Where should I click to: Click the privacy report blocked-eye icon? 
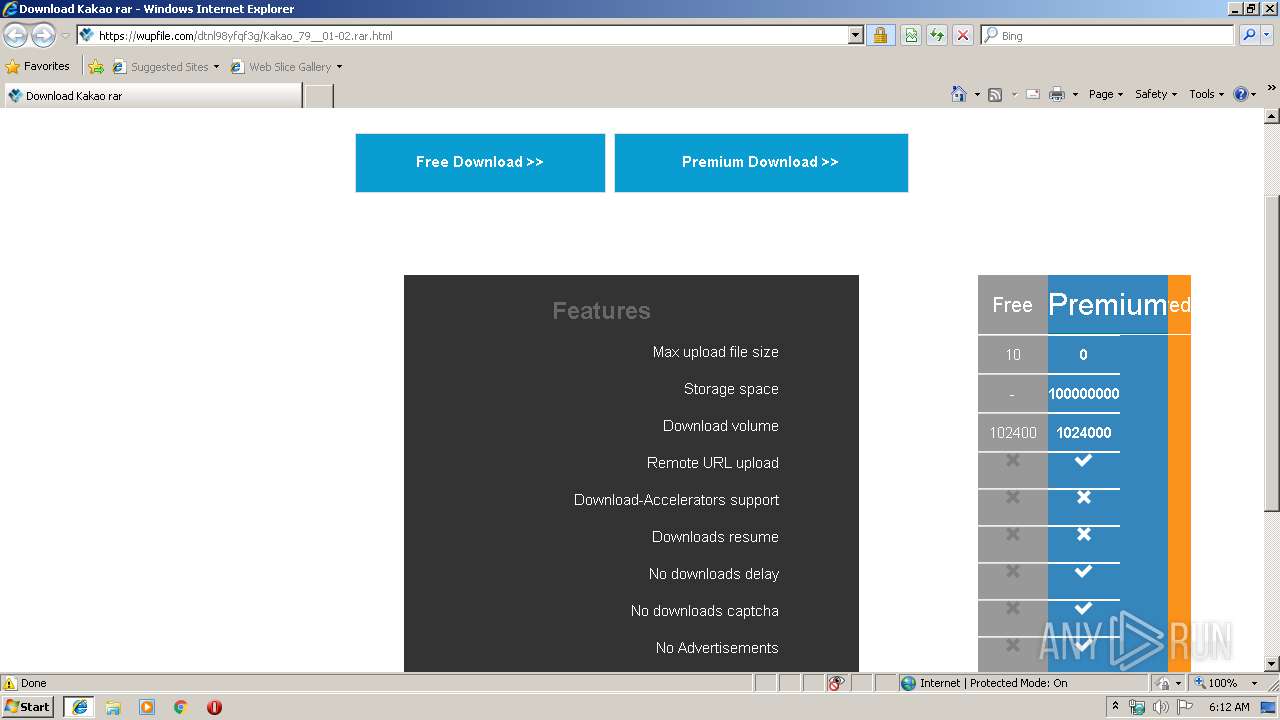coord(836,683)
